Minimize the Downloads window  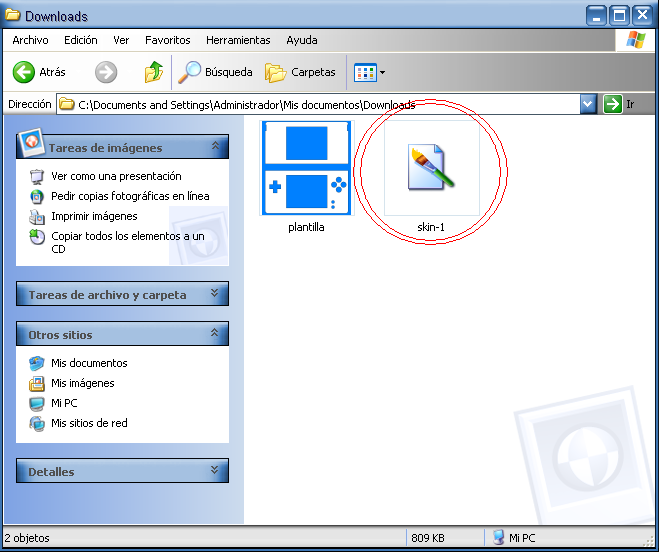pos(596,16)
